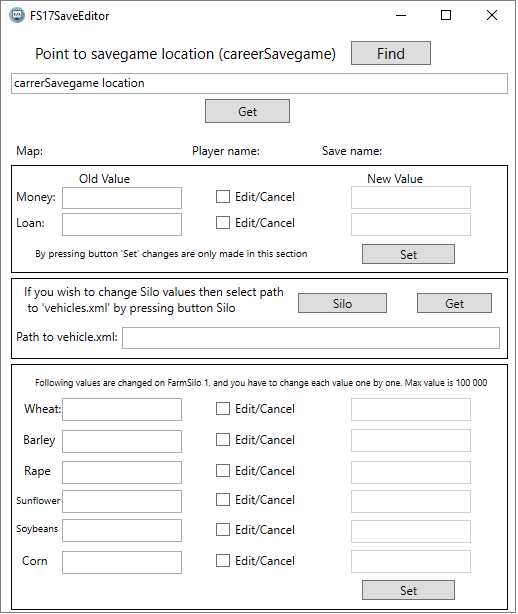
Task: Click the Find button
Action: click(391, 53)
